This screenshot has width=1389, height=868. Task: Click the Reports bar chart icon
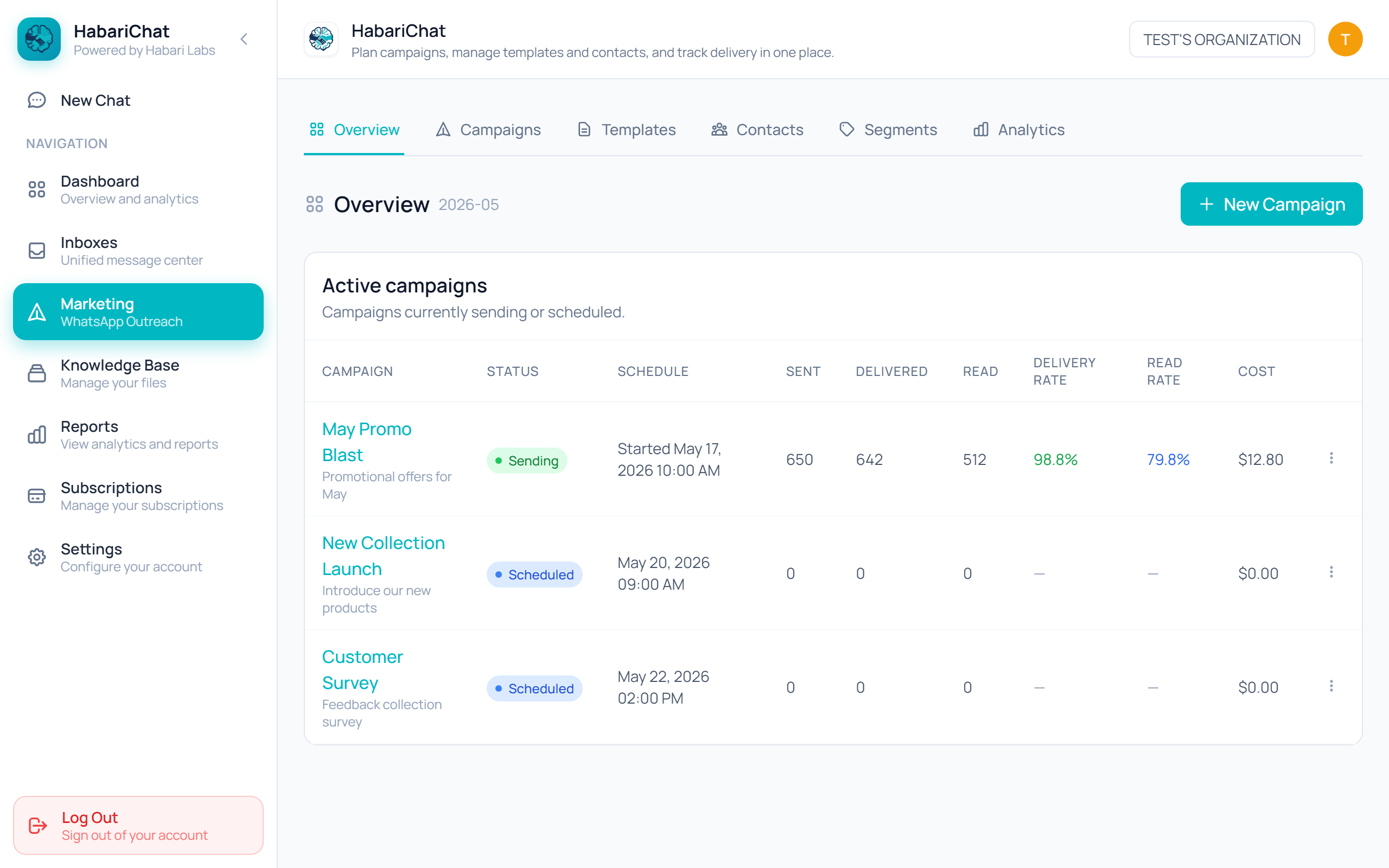37,435
